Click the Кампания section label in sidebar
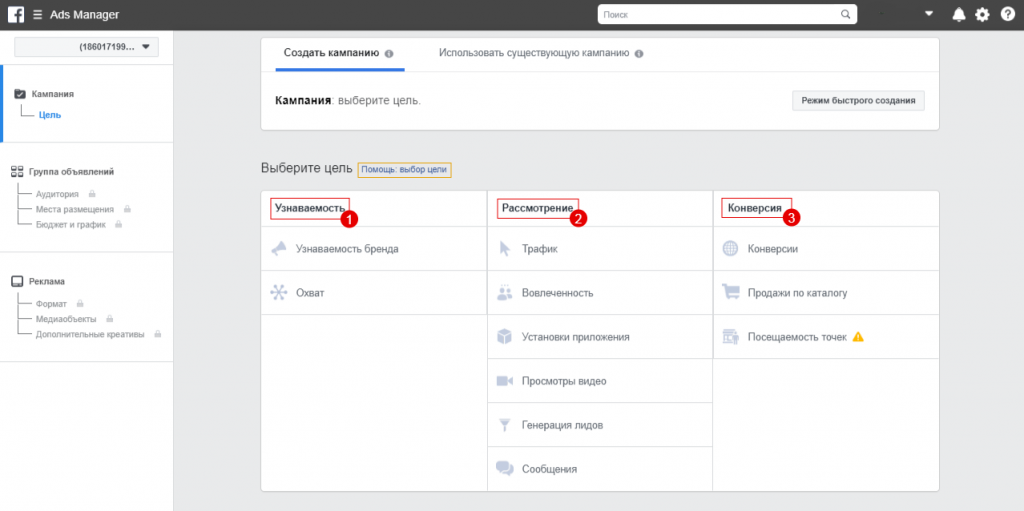1024x511 pixels. coord(53,94)
